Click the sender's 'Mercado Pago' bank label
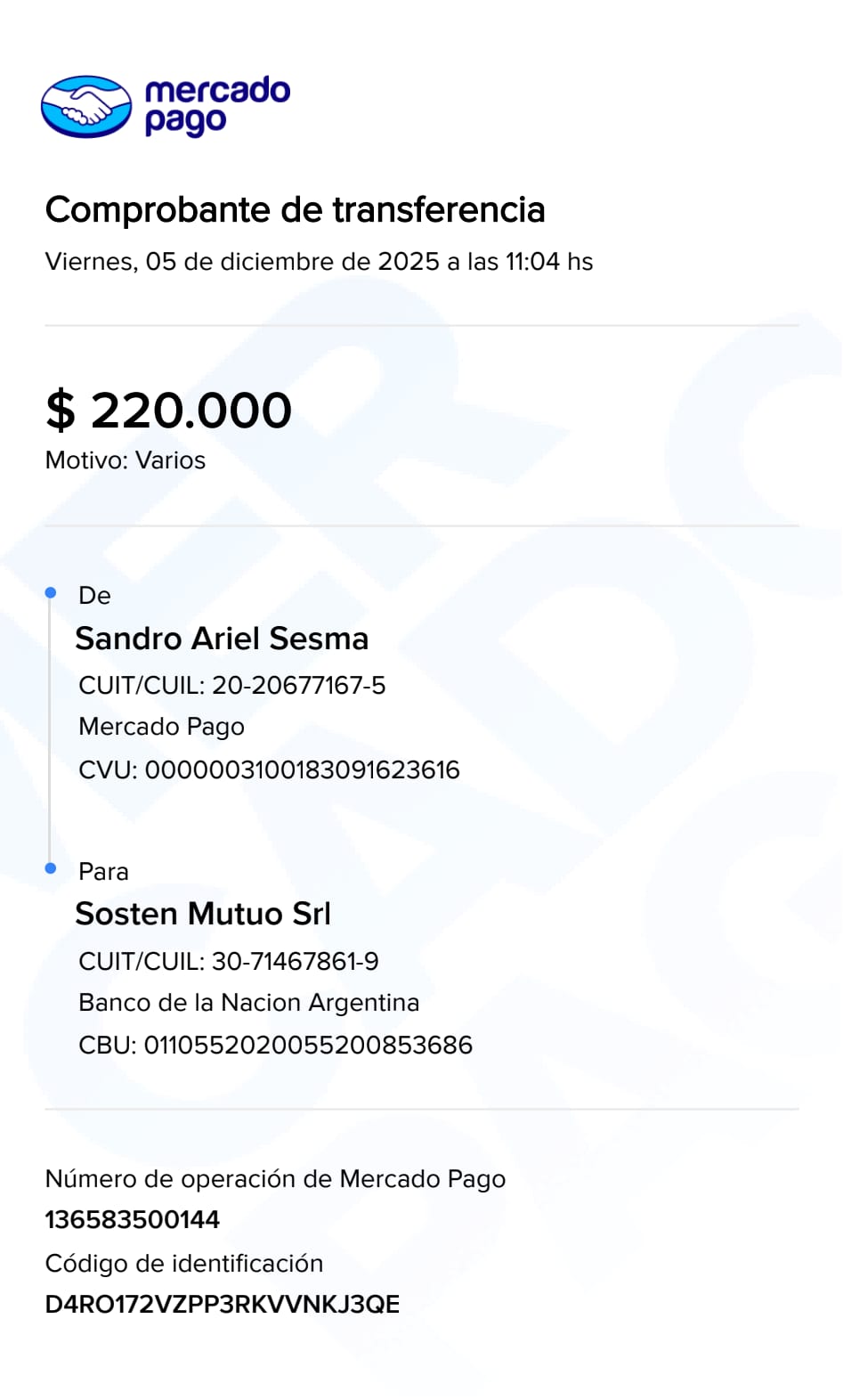Viewport: 843px width, 1400px height. click(x=161, y=727)
